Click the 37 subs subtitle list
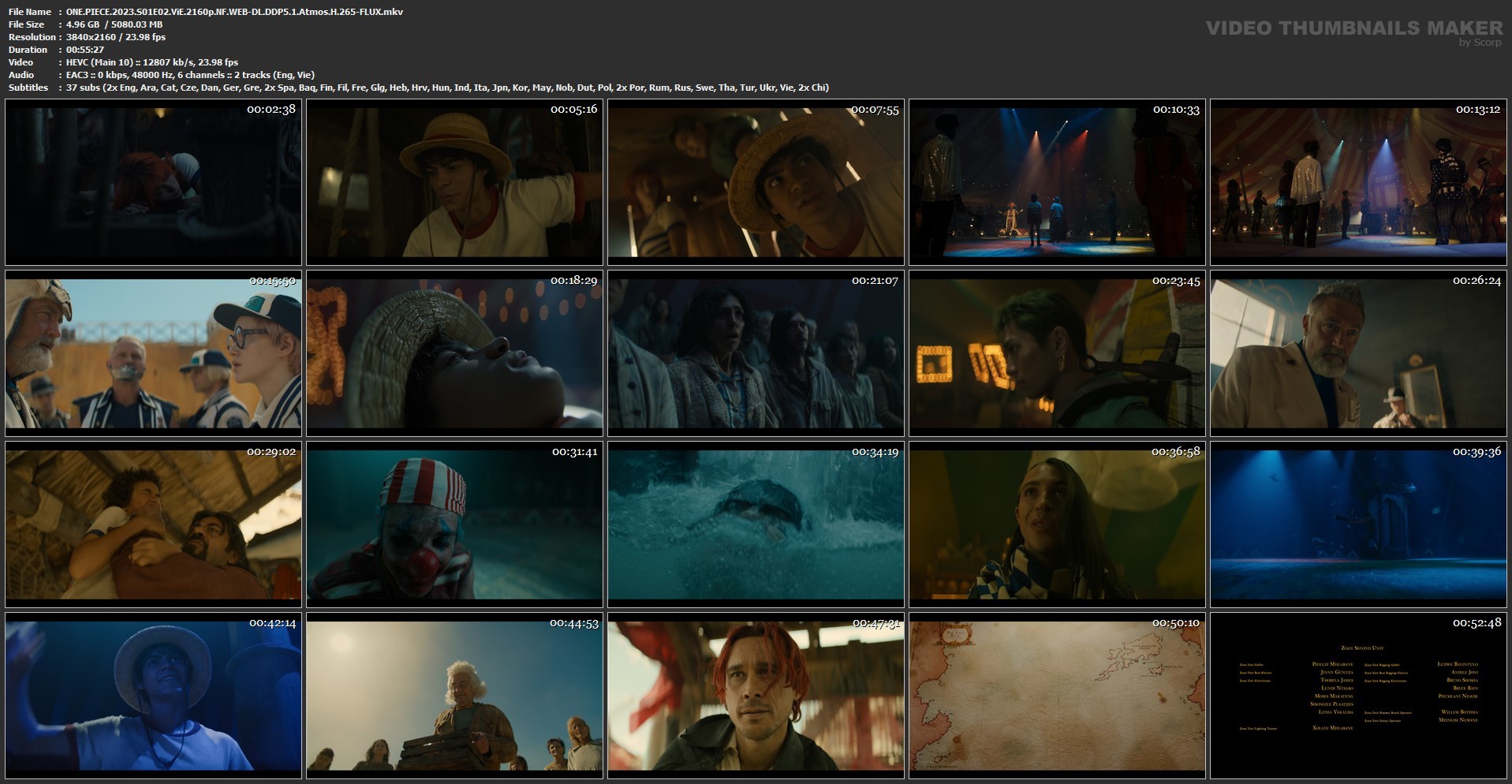 (x=447, y=88)
